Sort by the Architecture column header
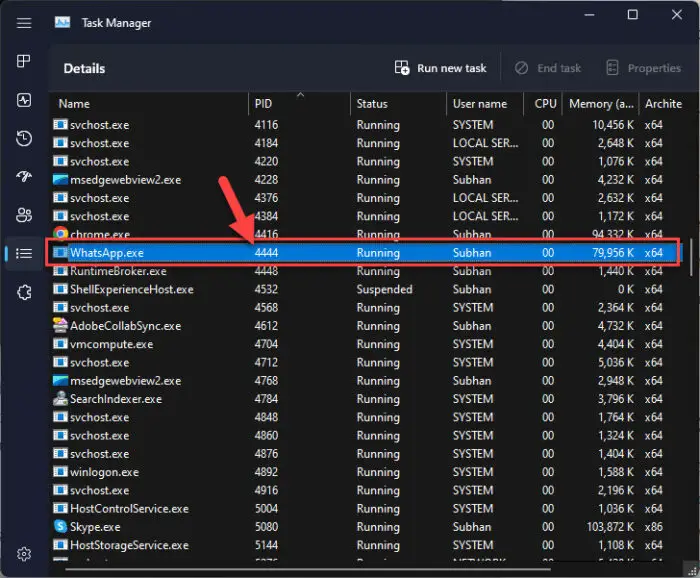This screenshot has height=578, width=700. (x=663, y=104)
